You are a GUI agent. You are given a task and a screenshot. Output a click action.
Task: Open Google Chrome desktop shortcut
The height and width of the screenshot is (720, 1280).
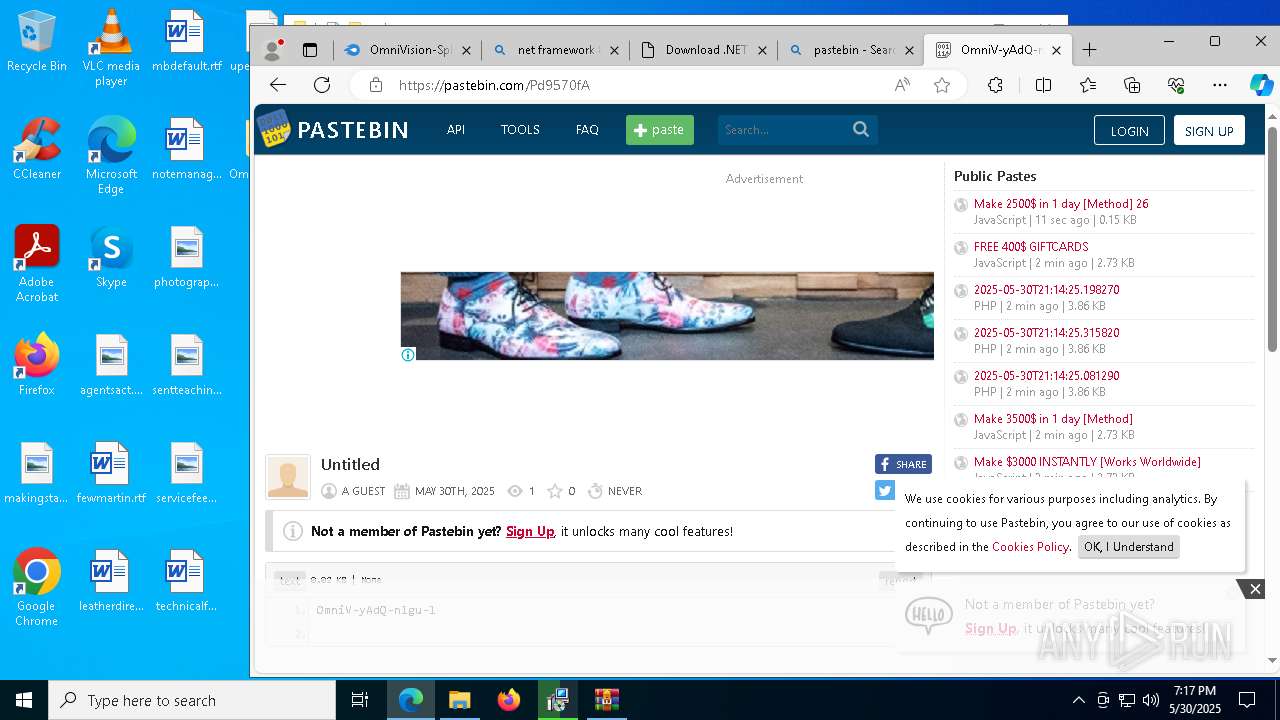[37, 587]
